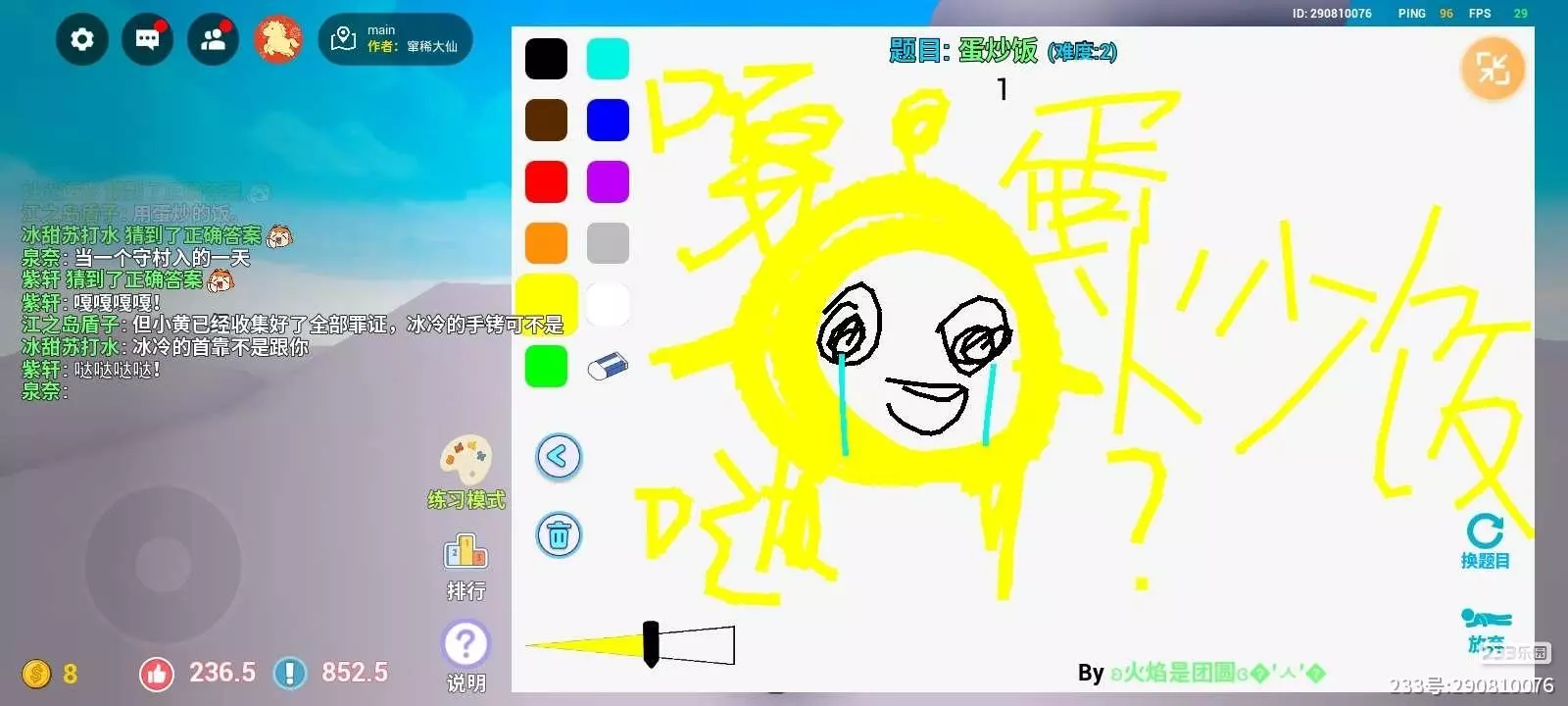The width and height of the screenshot is (1568, 706).
Task: Select the black color swatch
Action: (x=546, y=59)
